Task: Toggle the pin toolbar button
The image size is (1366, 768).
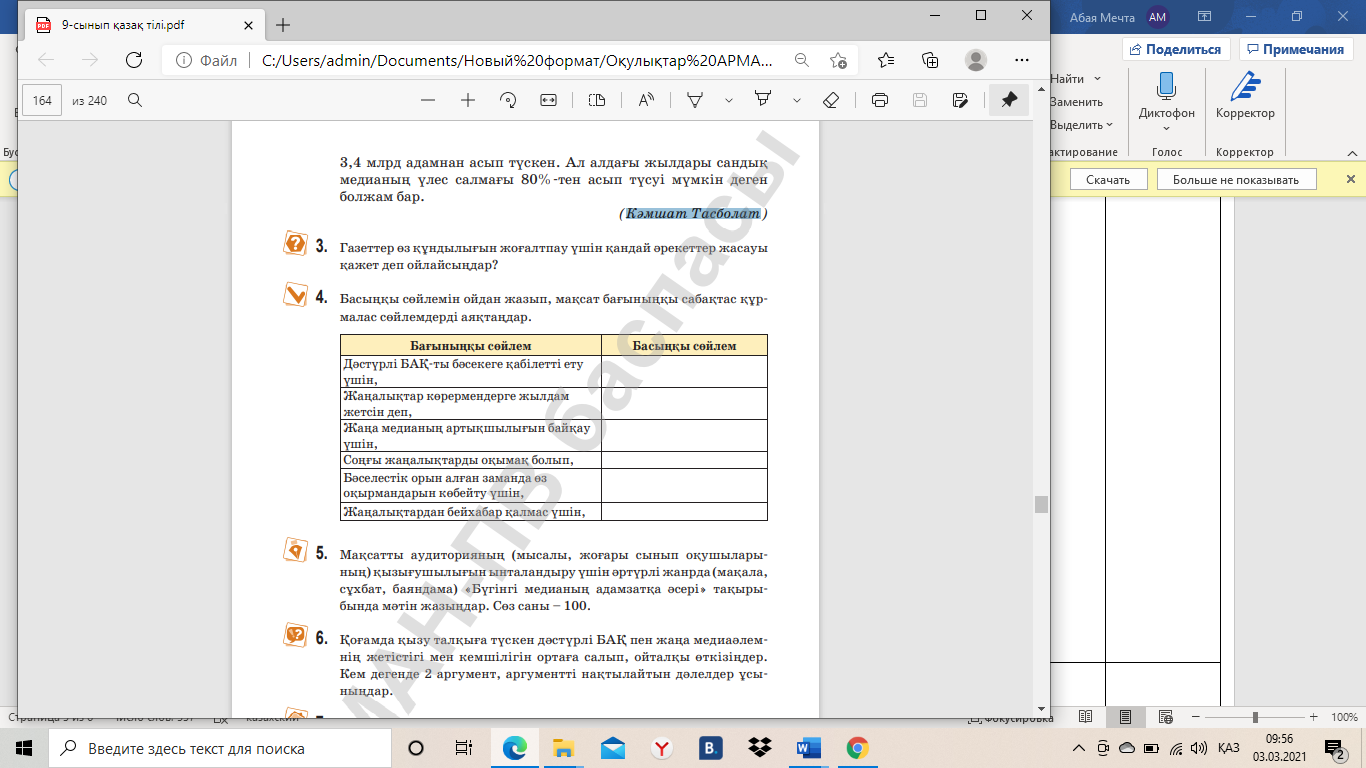Action: click(x=1009, y=100)
